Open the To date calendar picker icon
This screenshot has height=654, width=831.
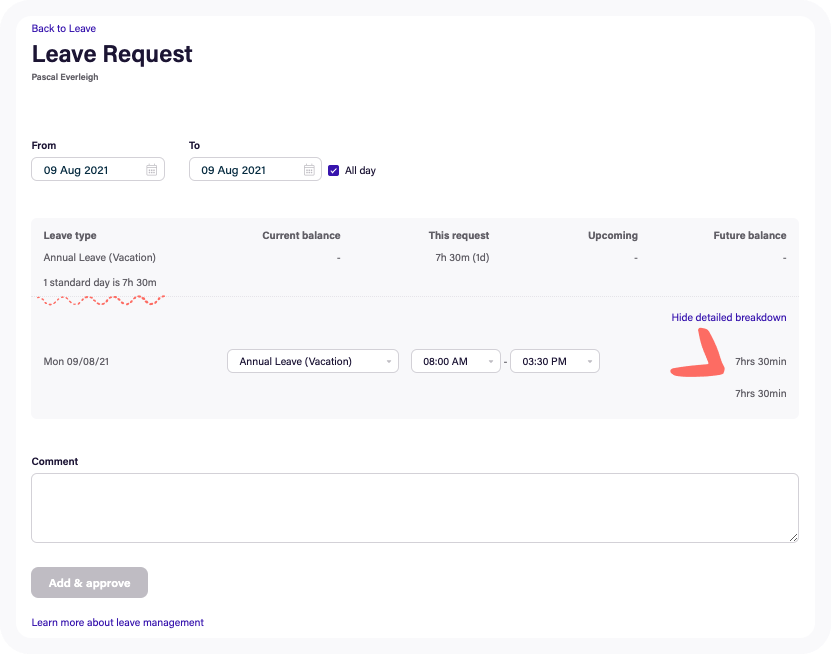(310, 170)
